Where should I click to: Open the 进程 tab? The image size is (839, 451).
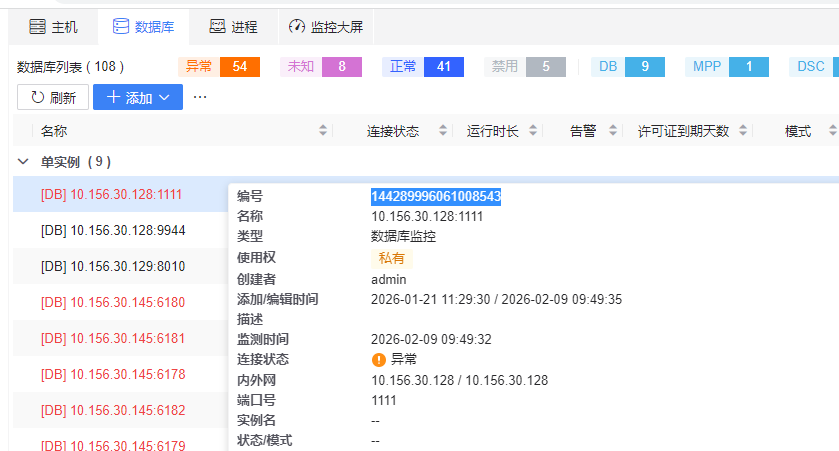click(233, 27)
